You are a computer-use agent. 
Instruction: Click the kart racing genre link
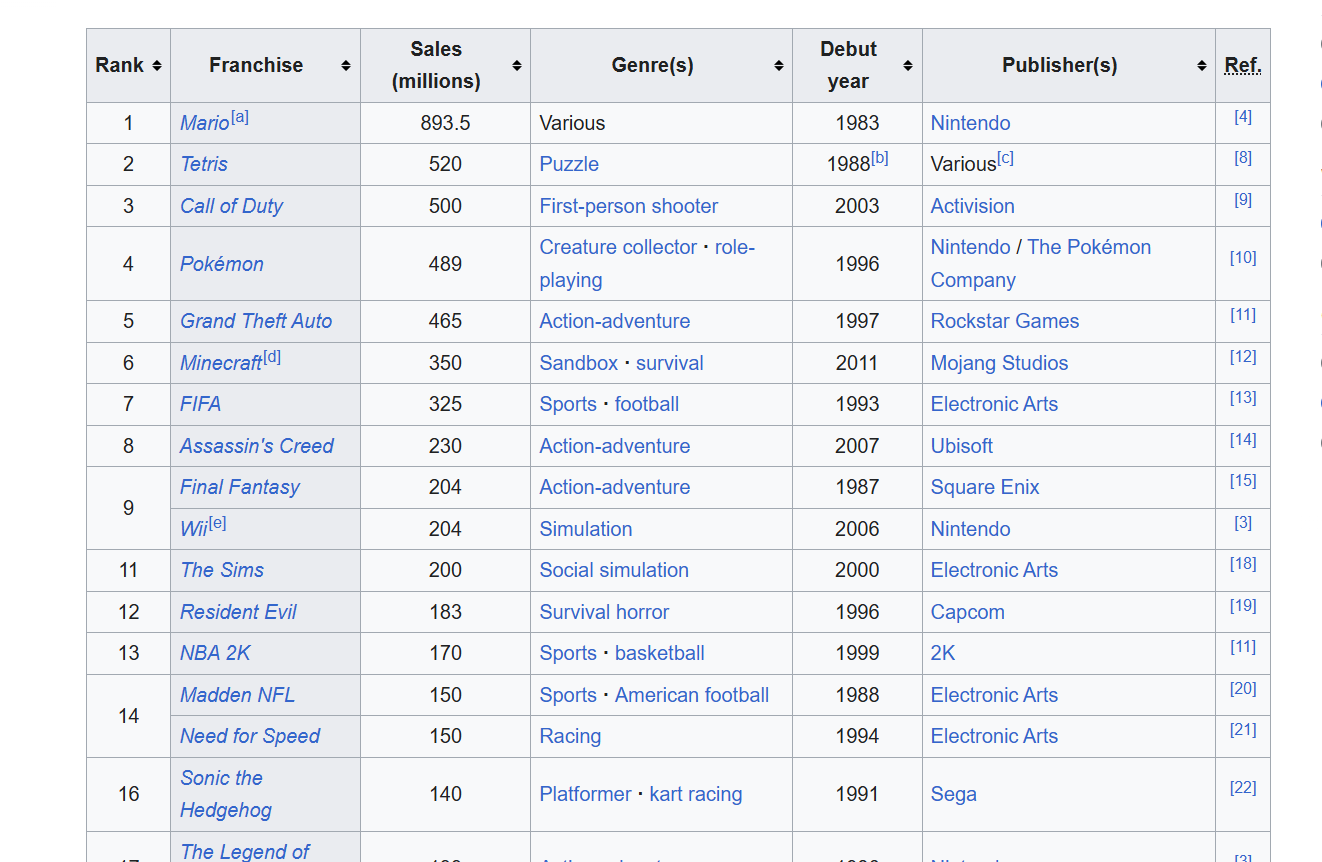pos(695,794)
